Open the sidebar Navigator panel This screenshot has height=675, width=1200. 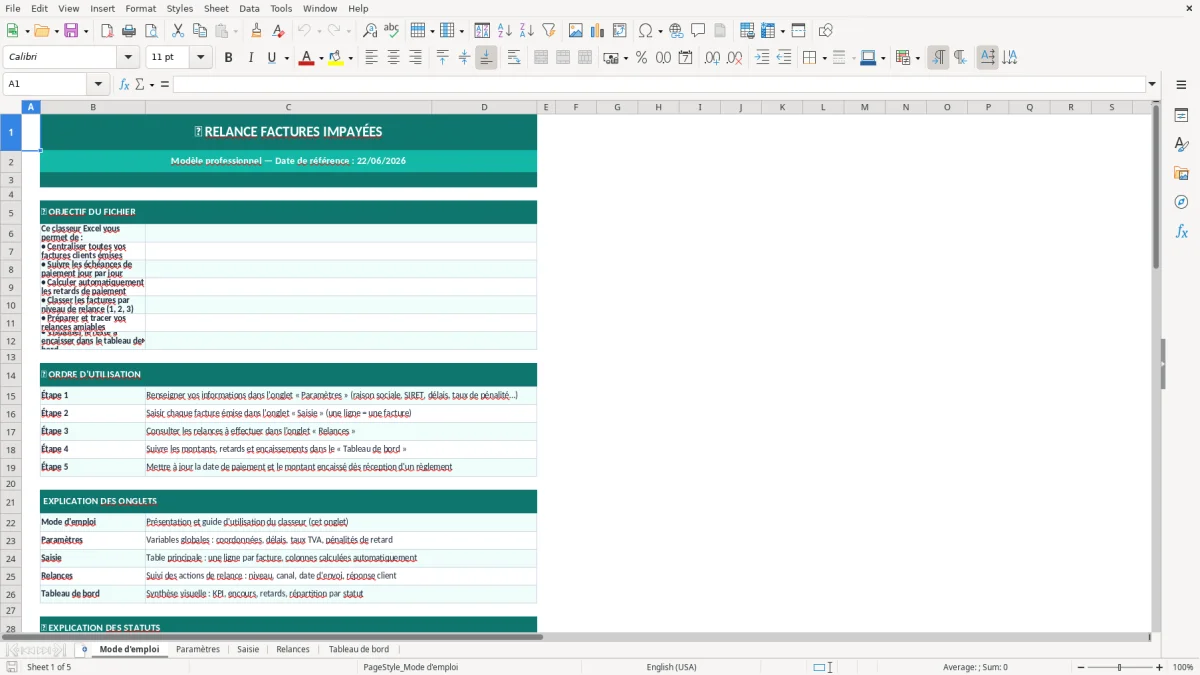pos(1181,203)
